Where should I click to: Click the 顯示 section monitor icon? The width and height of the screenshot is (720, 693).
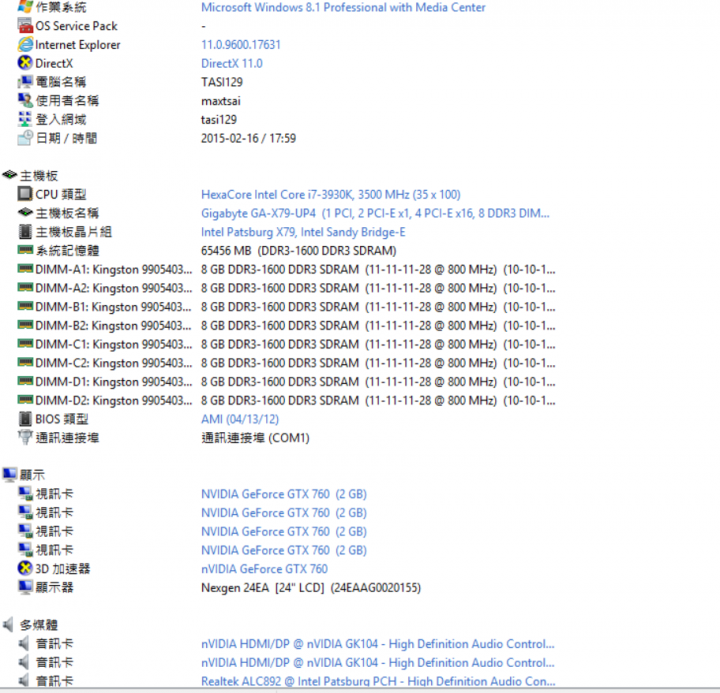10,474
